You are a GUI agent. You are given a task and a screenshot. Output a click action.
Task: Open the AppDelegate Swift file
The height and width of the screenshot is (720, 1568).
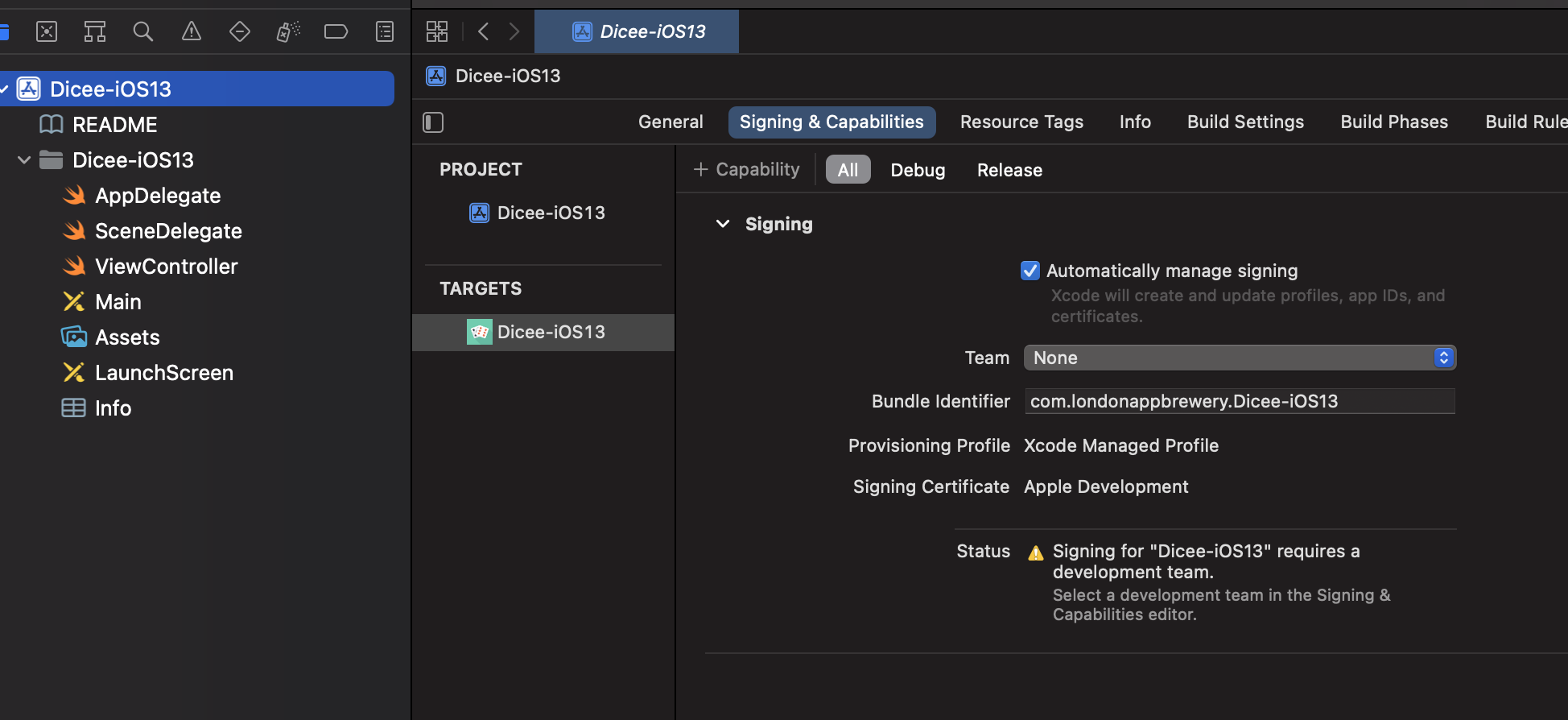158,196
